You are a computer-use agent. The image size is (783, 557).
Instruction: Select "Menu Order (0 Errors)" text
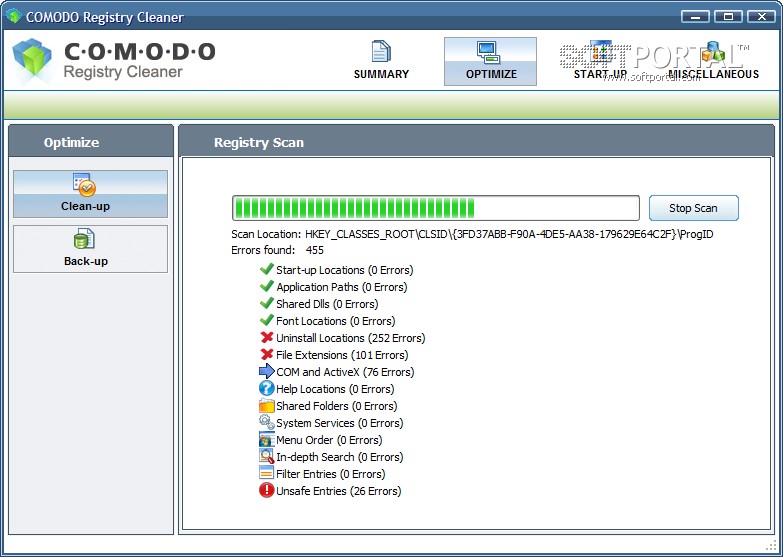(x=329, y=440)
